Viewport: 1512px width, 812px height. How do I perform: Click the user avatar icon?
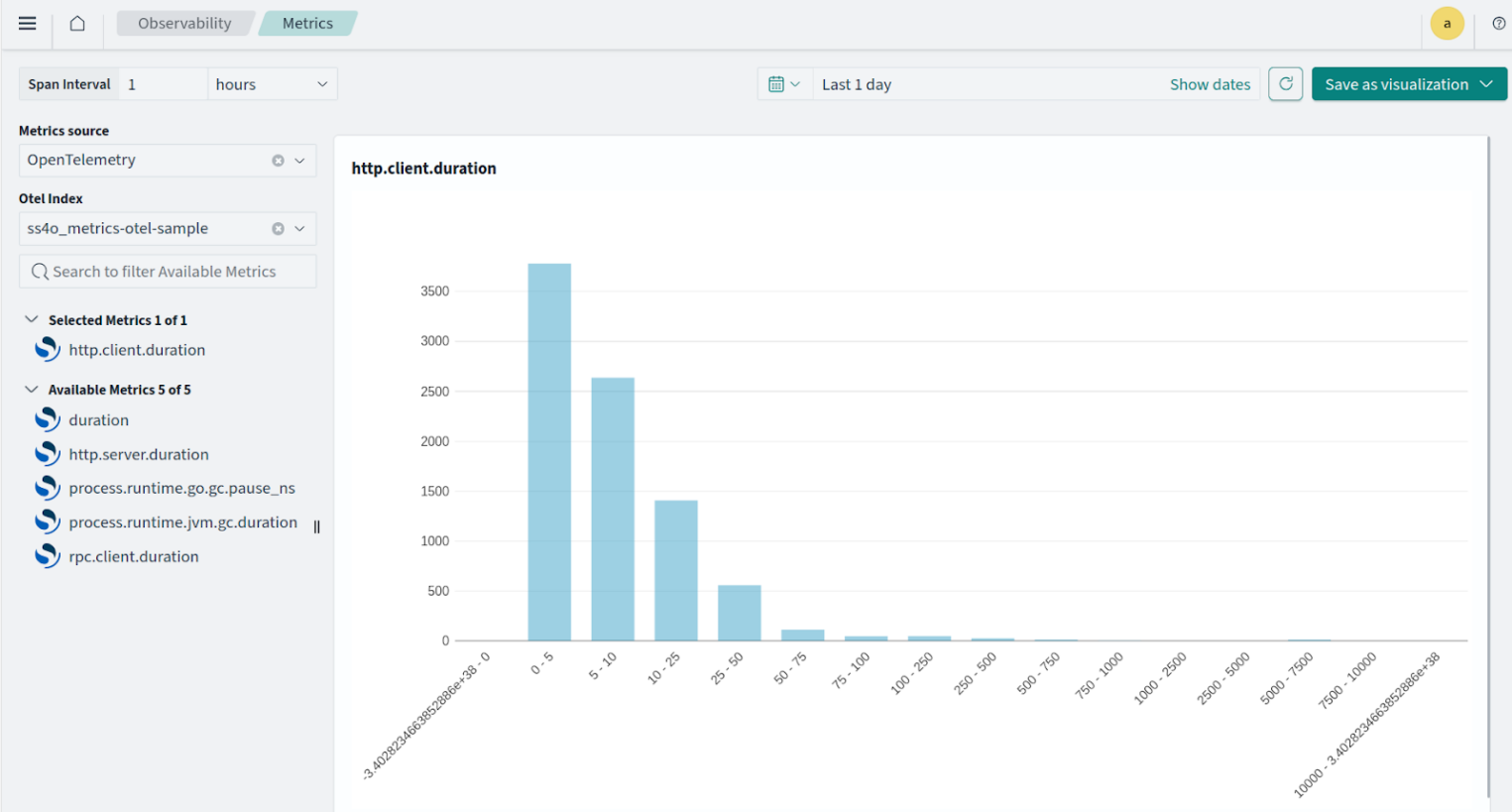click(1447, 24)
